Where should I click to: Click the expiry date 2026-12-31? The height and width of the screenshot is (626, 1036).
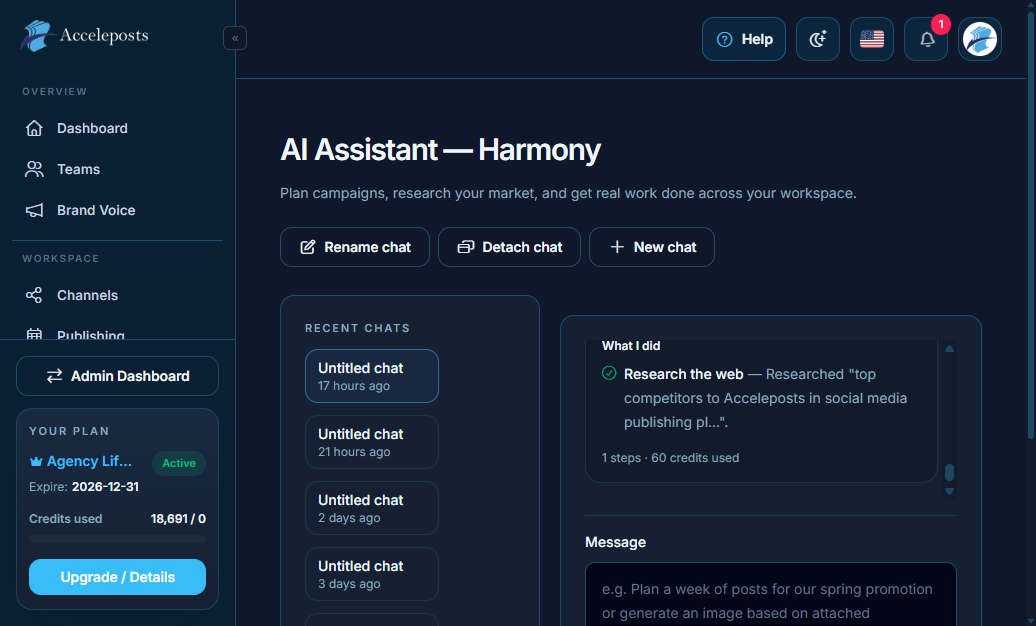coord(105,487)
